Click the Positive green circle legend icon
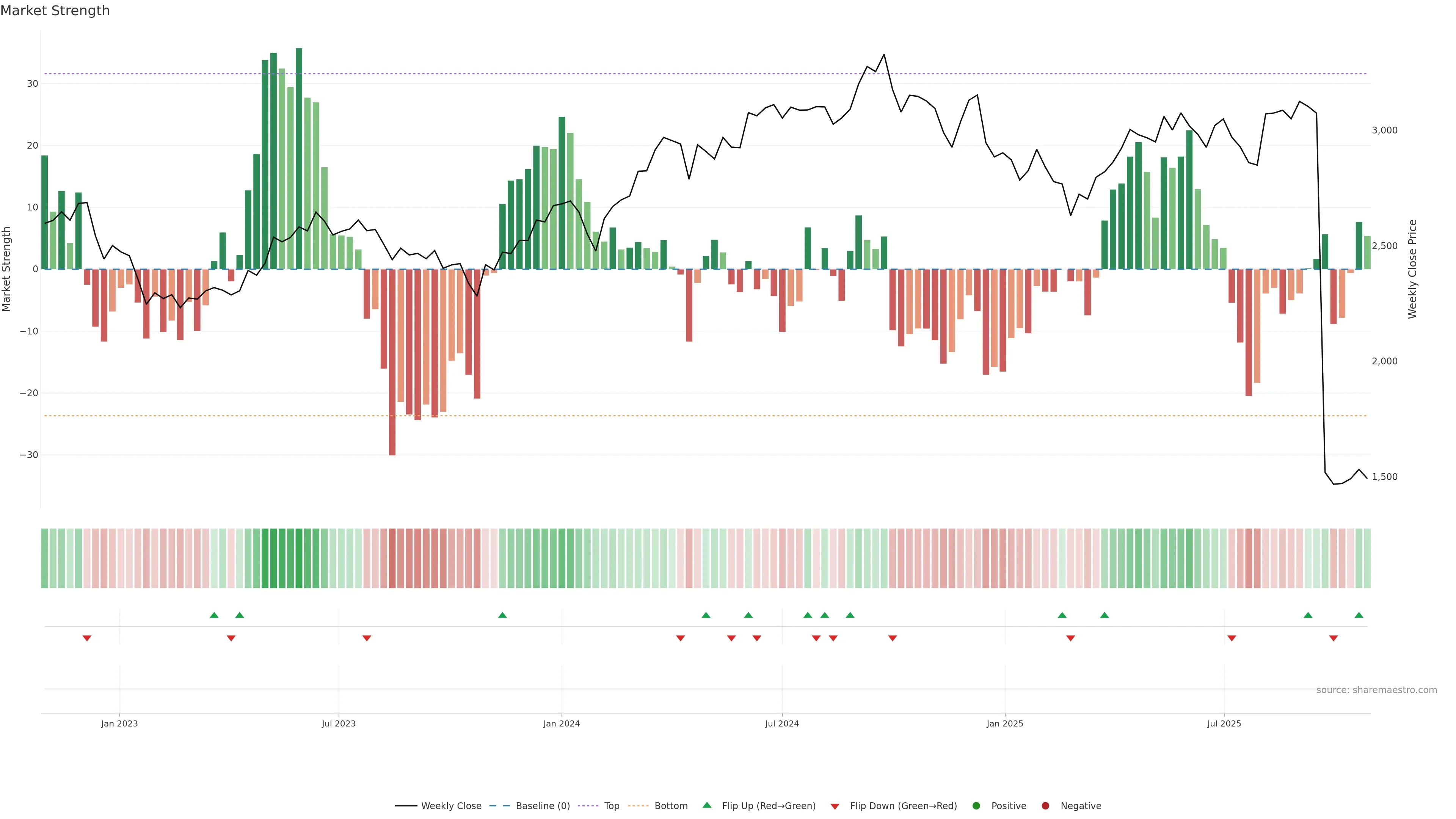 (976, 805)
